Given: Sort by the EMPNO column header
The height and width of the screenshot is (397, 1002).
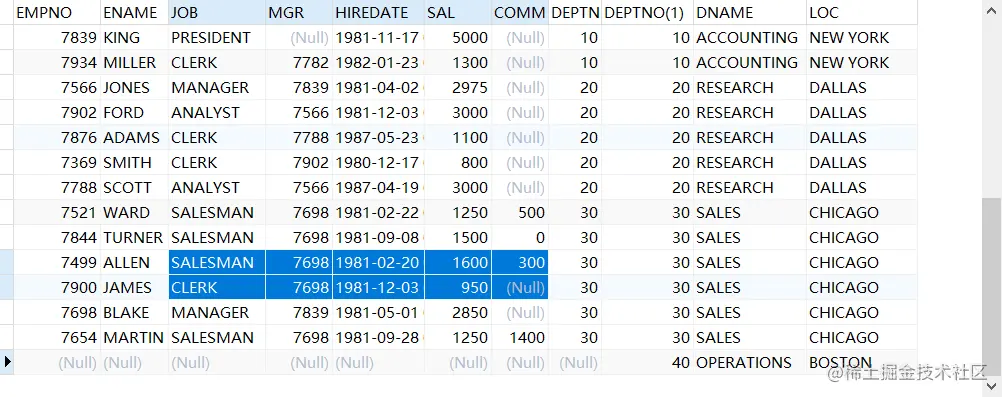Looking at the screenshot, I should pos(56,12).
